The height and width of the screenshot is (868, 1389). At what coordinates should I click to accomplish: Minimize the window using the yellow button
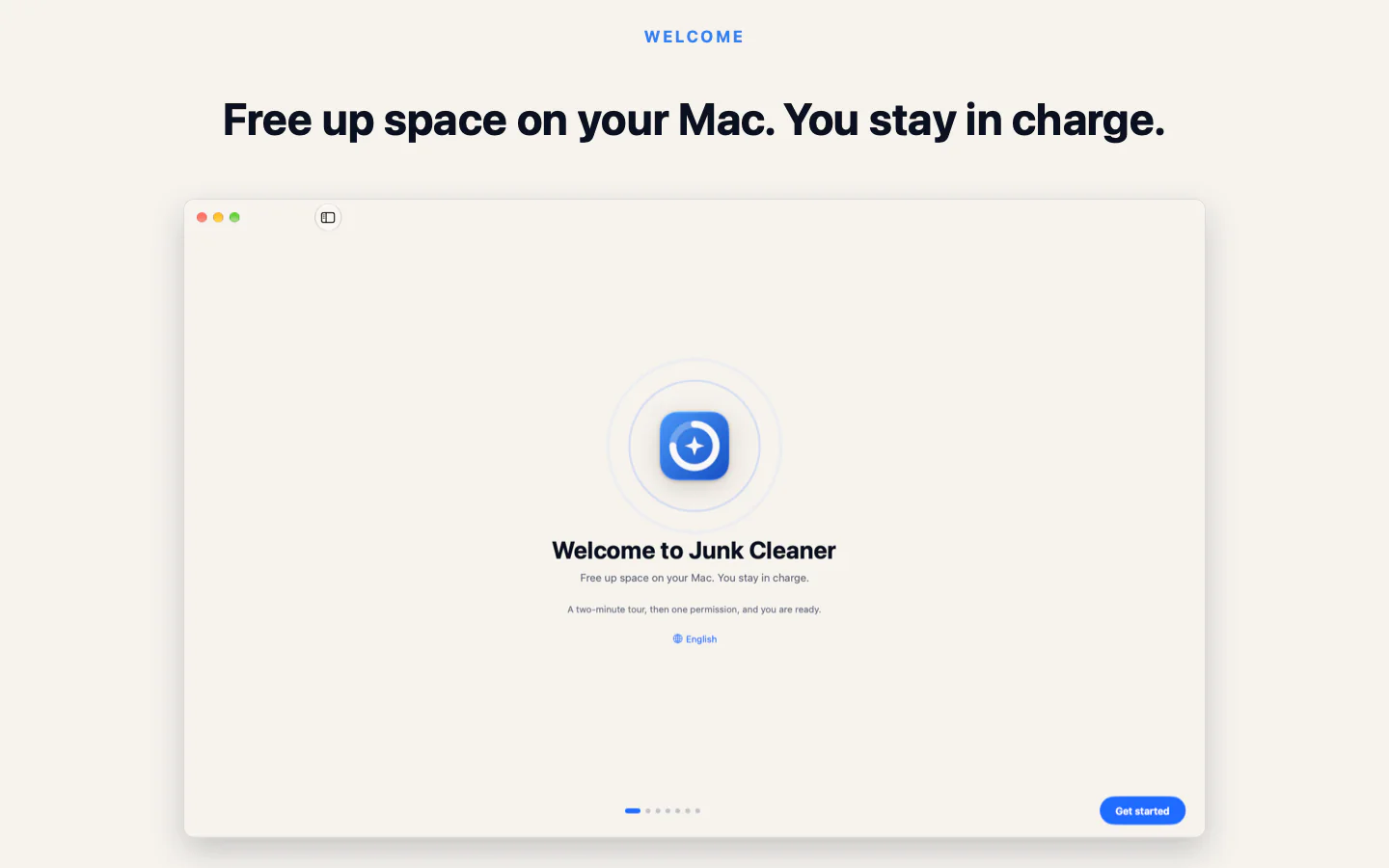[218, 217]
